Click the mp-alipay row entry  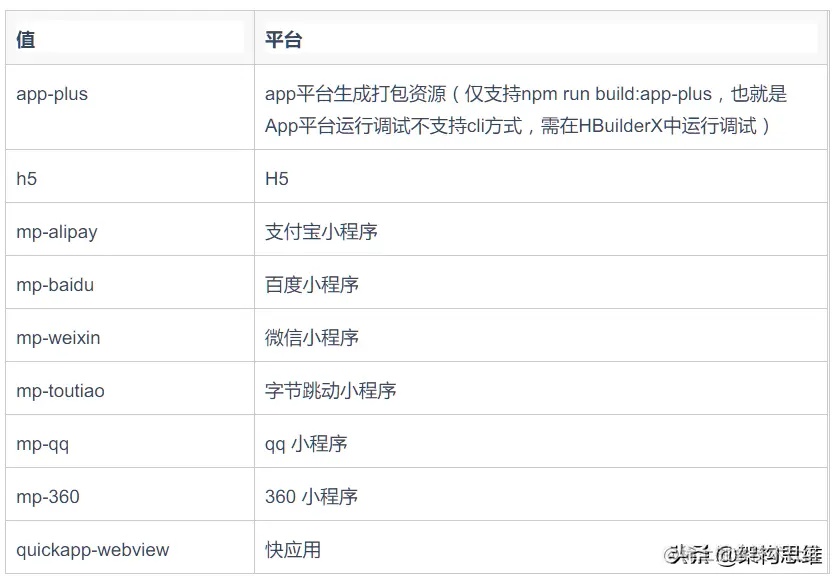55,231
